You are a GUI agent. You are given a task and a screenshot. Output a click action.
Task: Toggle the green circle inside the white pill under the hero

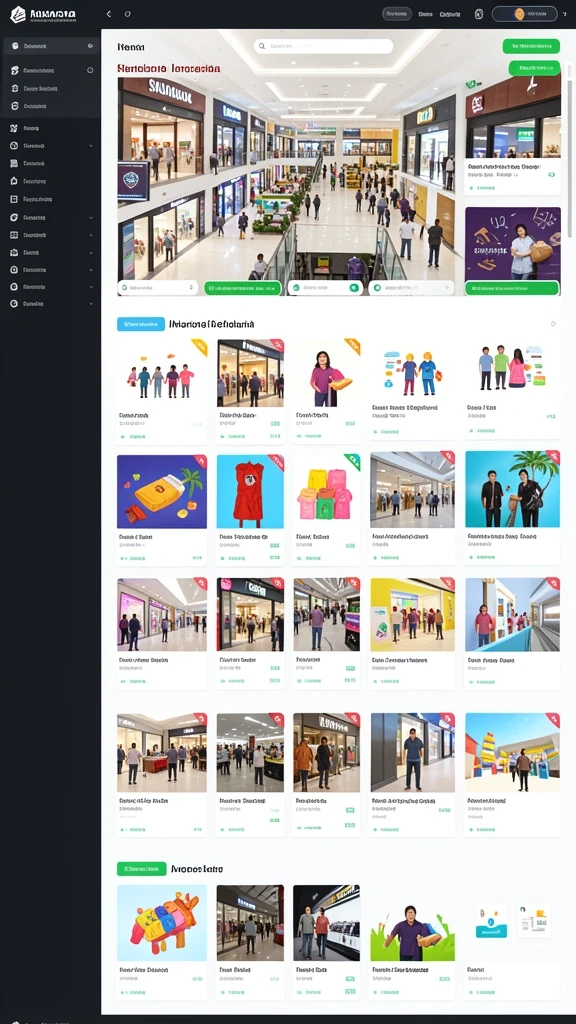(x=354, y=287)
